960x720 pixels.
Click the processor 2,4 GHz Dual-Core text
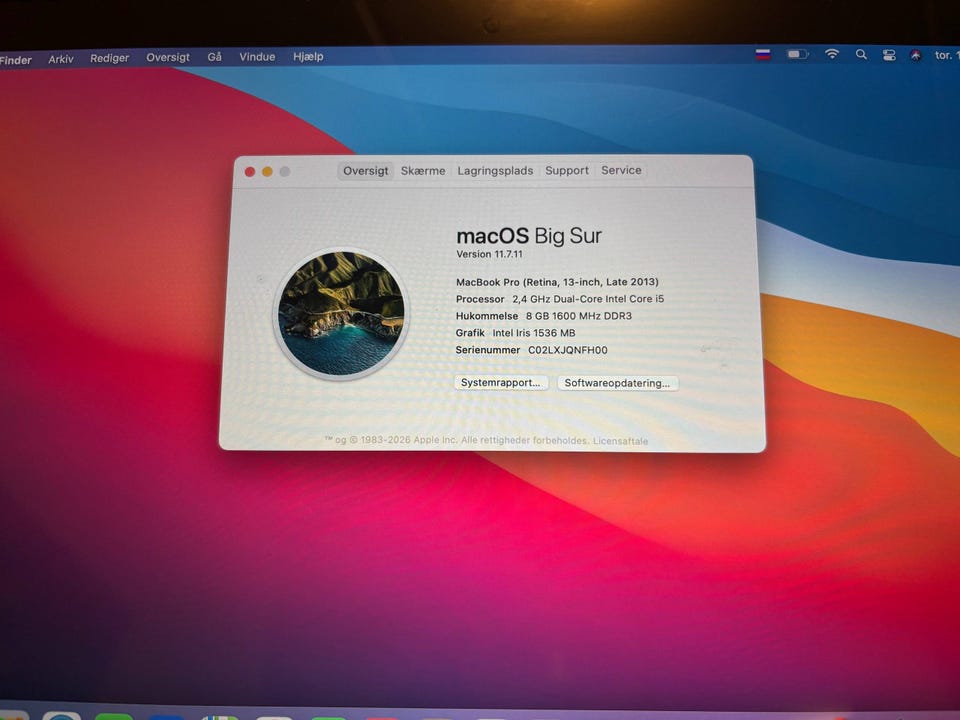tap(588, 299)
